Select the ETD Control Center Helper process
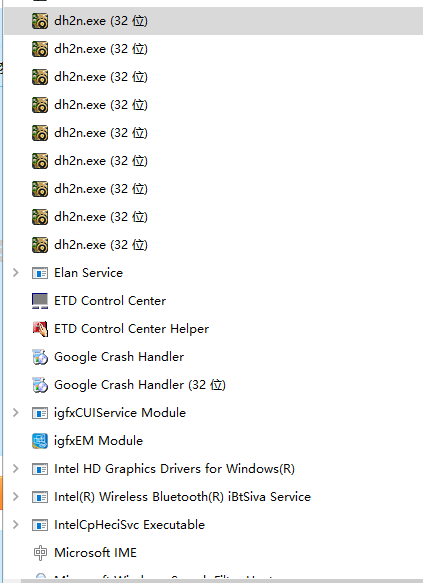This screenshot has width=423, height=583. click(x=213, y=329)
